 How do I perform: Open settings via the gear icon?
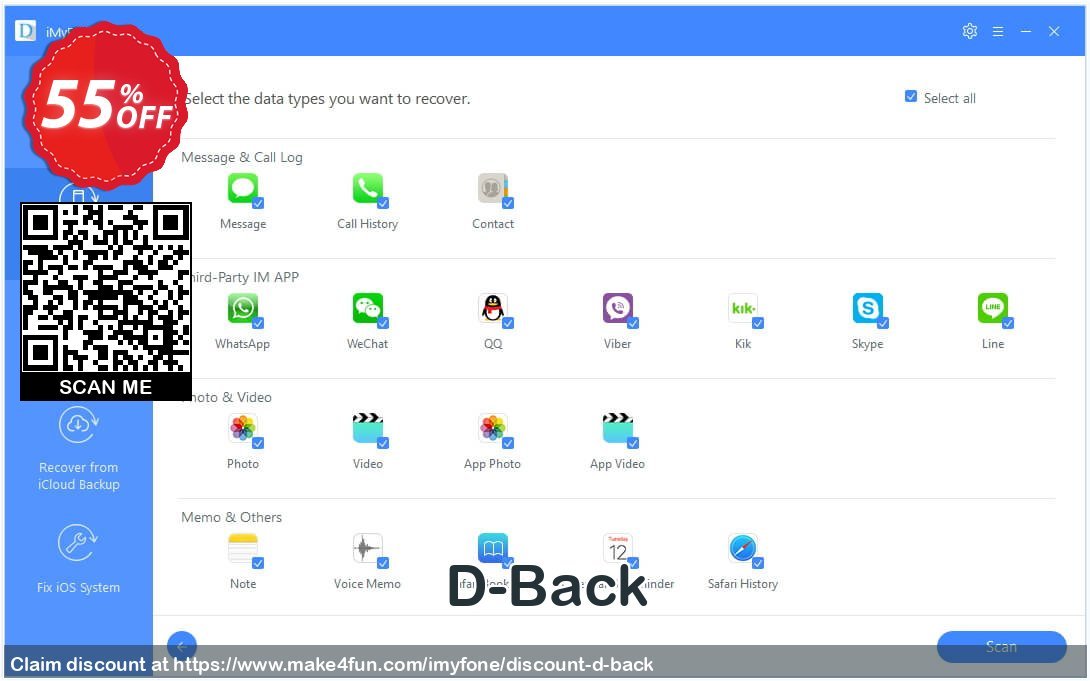pyautogui.click(x=970, y=31)
